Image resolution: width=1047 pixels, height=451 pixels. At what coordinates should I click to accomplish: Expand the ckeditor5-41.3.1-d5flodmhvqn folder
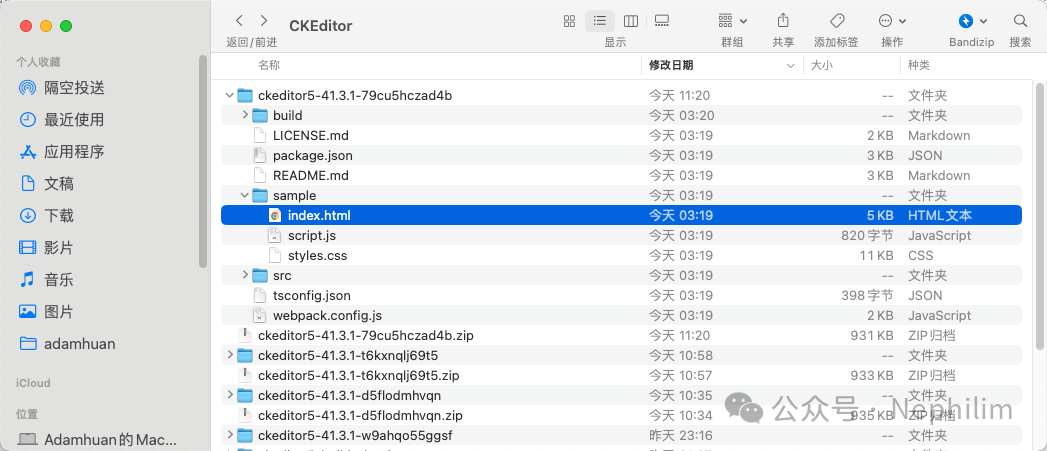[x=230, y=395]
